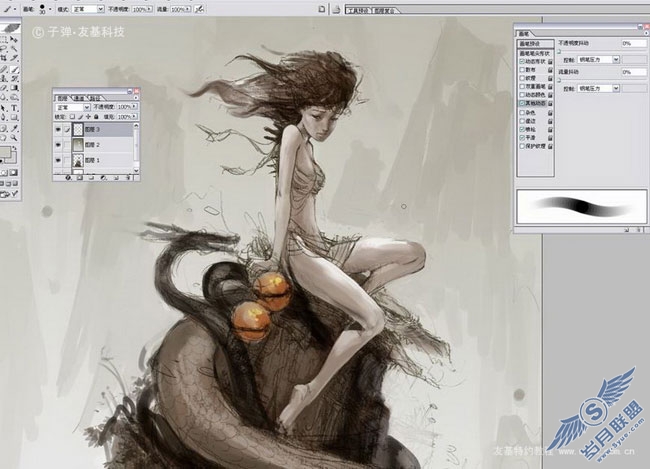
Task: Select layer 图层 2 thumbnail
Action: (78, 145)
